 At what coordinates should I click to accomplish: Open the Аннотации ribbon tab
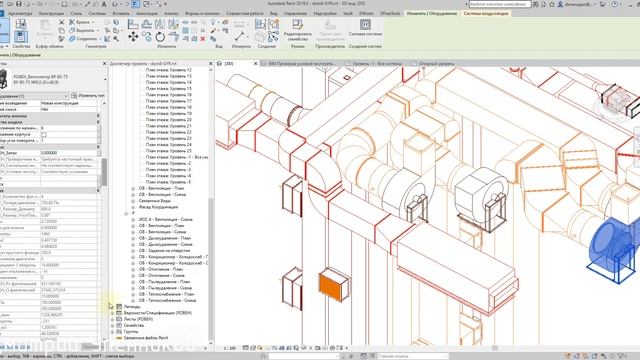147,13
